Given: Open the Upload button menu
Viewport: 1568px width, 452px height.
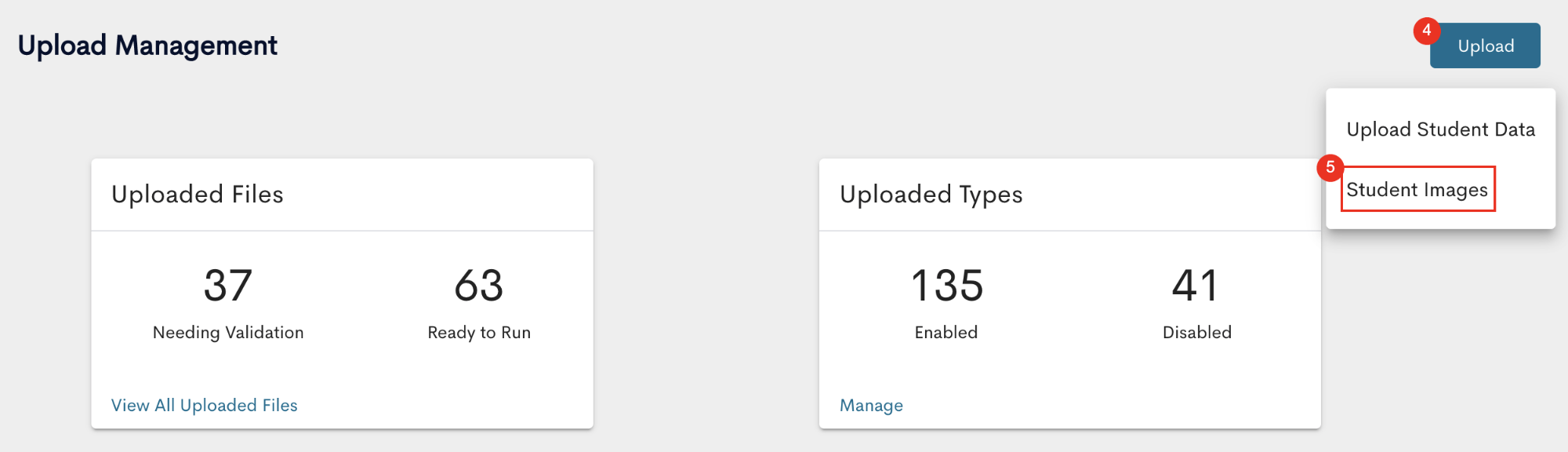Looking at the screenshot, I should [1485, 46].
